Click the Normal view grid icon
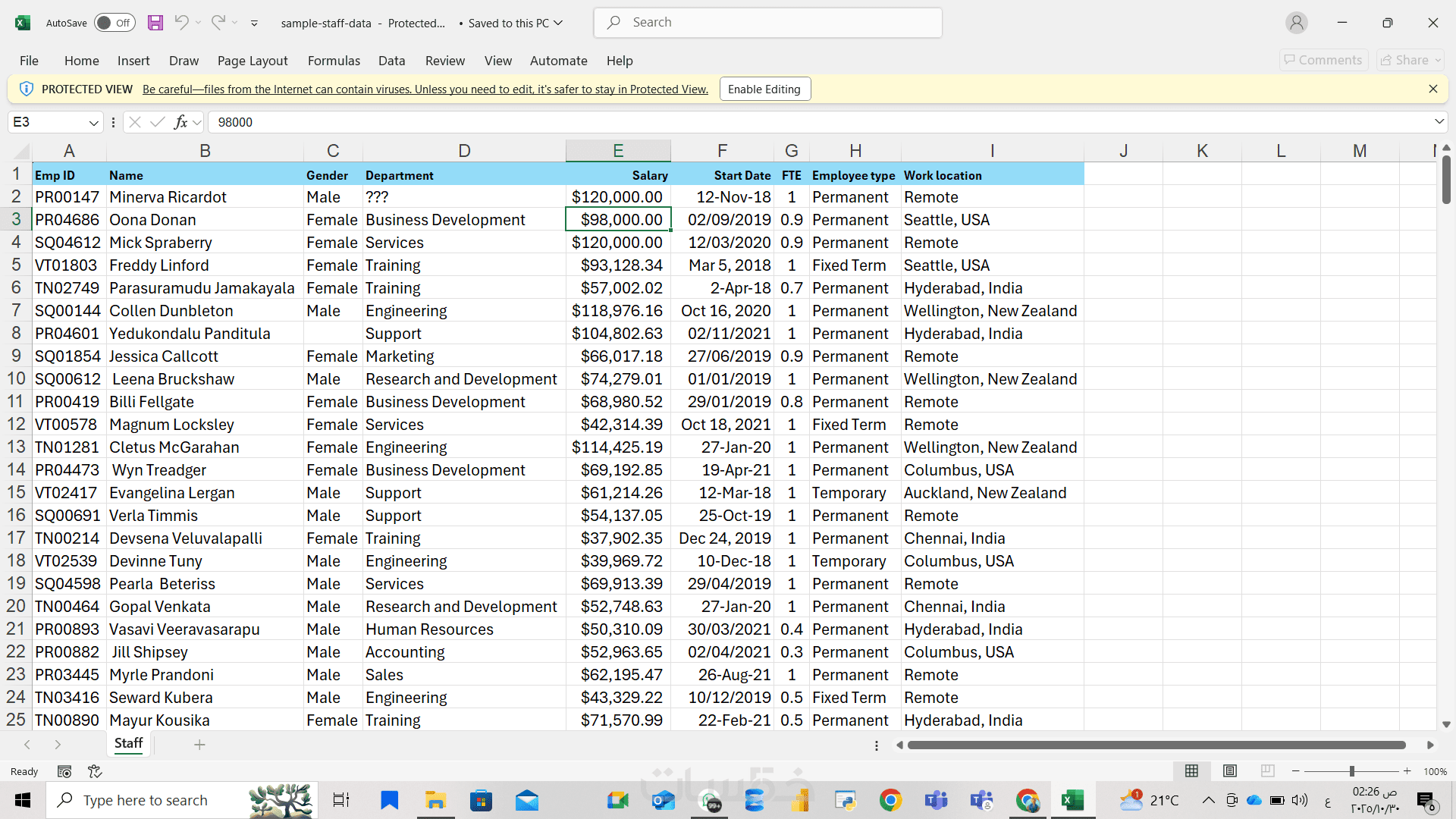This screenshot has width=1456, height=819. pos(1192,771)
